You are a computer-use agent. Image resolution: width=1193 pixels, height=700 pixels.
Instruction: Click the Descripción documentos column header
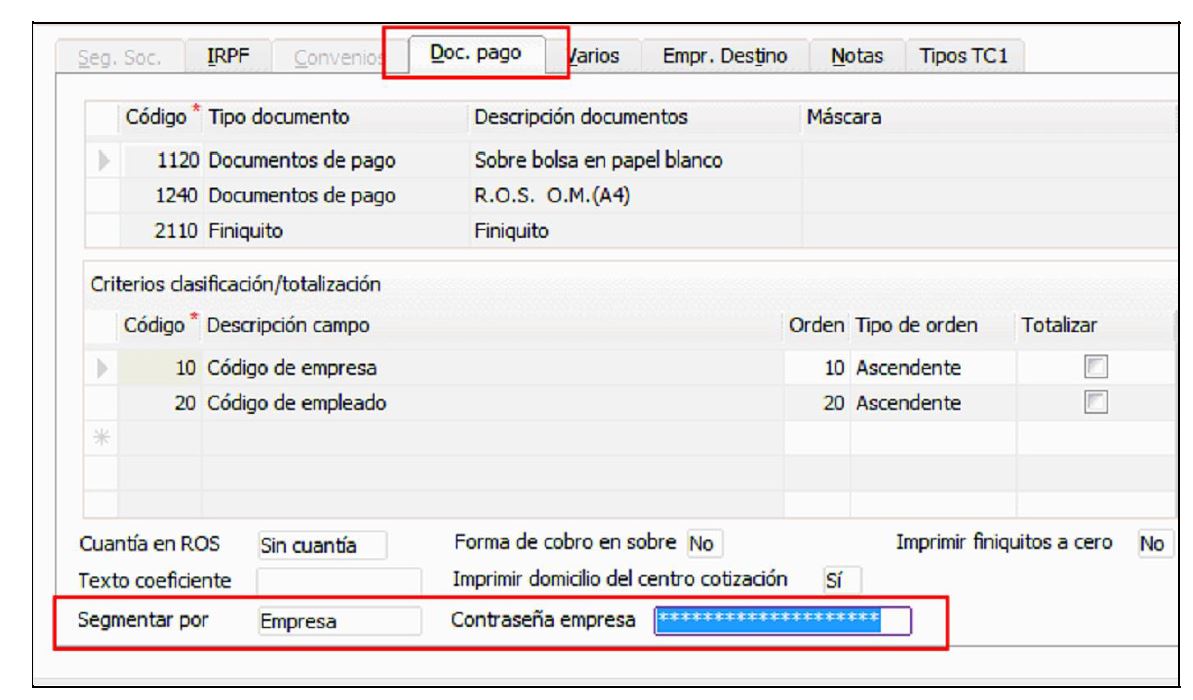pos(634,117)
